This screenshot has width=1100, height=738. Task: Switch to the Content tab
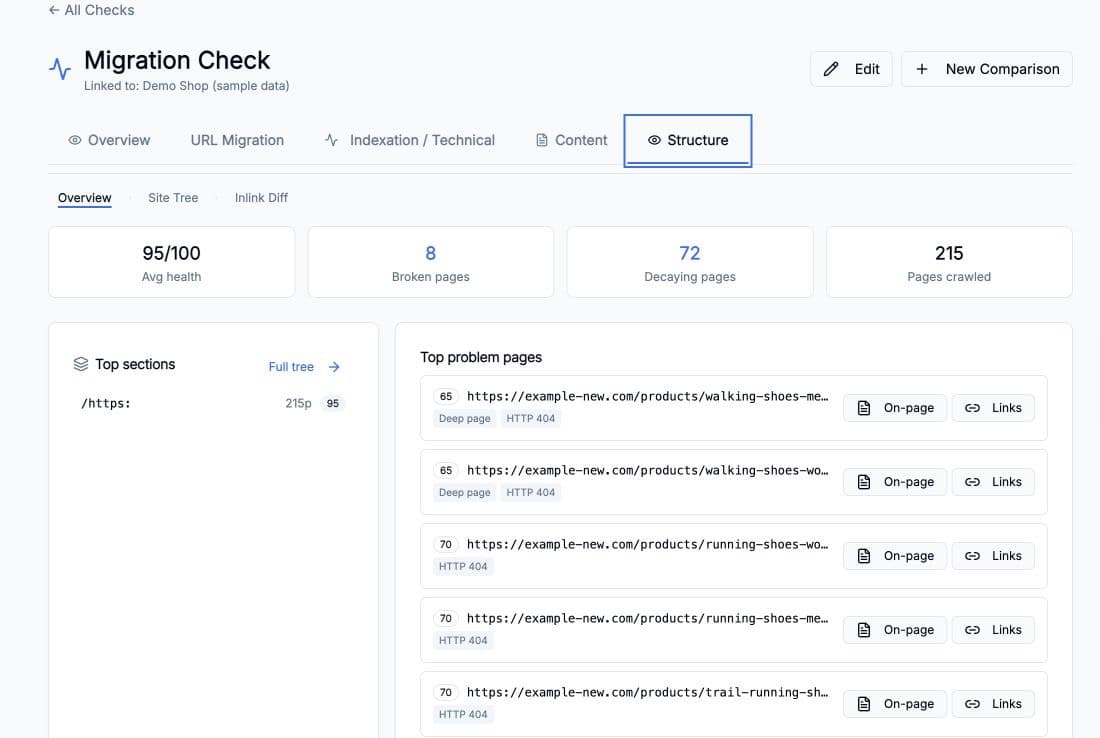click(x=572, y=140)
